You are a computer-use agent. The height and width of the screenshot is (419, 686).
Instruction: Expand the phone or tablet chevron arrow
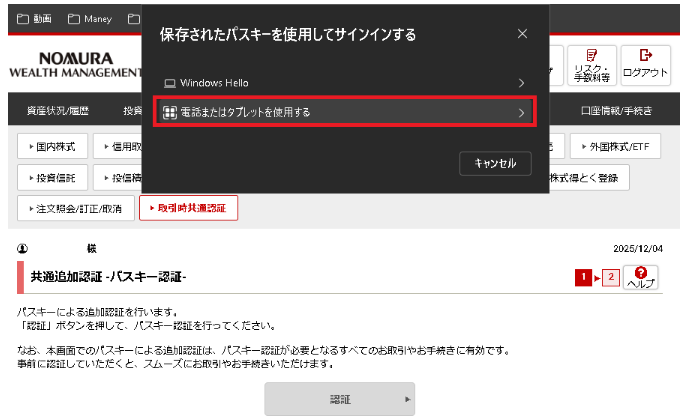click(521, 112)
